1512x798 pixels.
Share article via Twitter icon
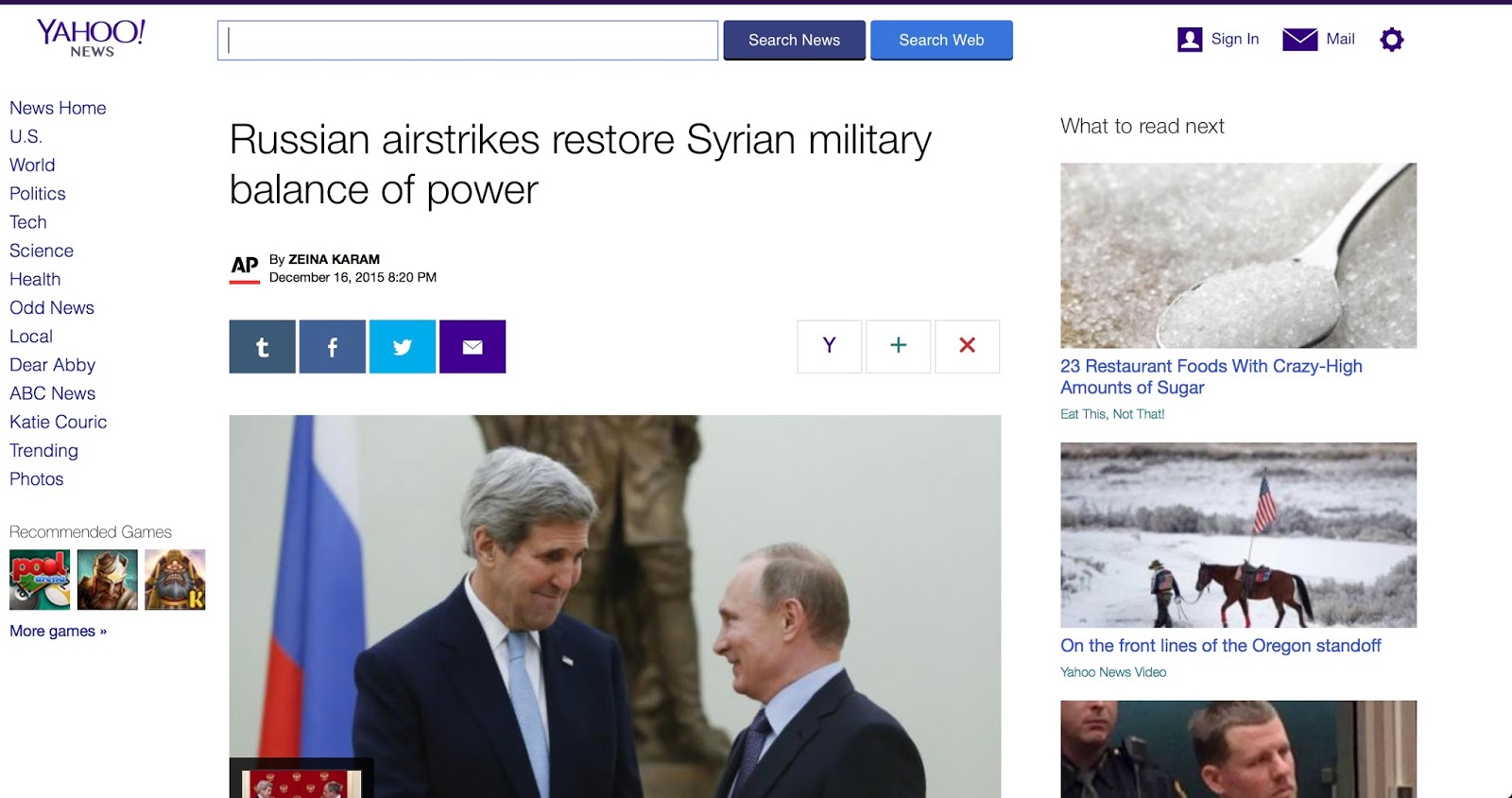(x=403, y=347)
